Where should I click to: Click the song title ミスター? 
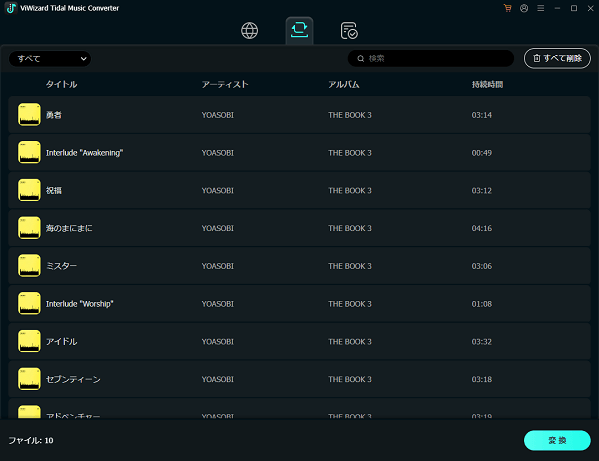point(62,266)
